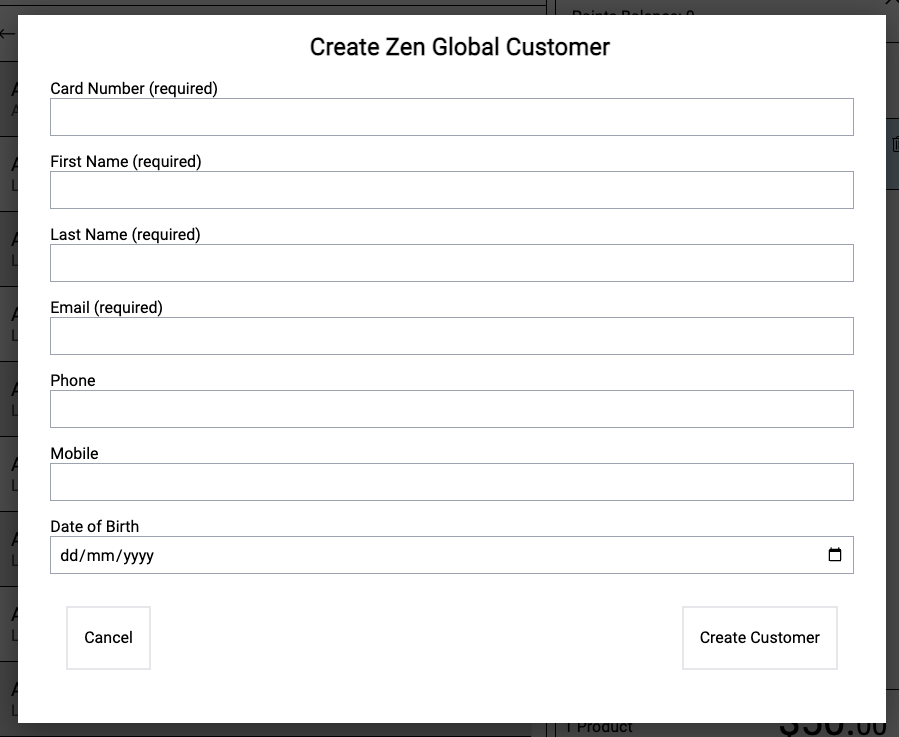Click the Phone input field

(451, 408)
